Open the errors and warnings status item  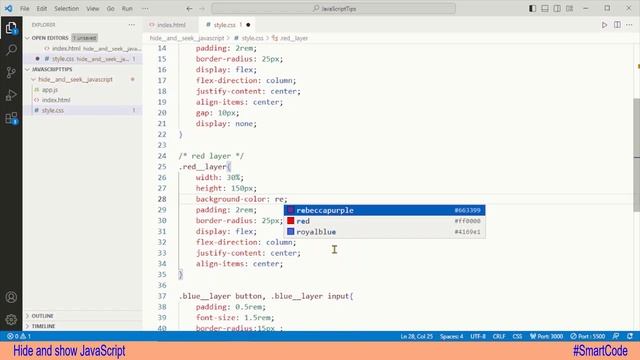point(19,336)
